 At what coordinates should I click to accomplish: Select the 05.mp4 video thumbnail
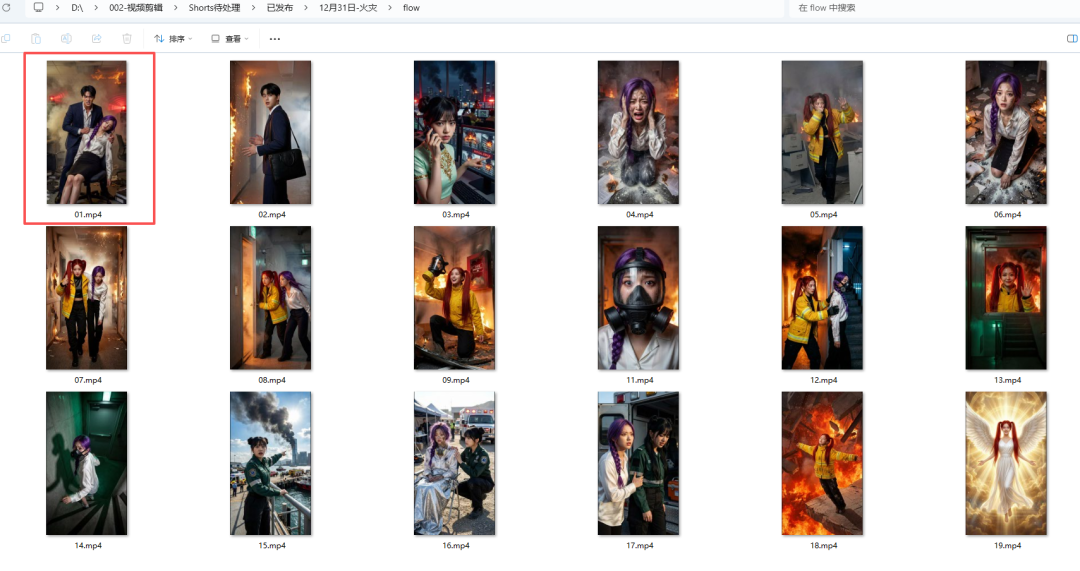[822, 132]
